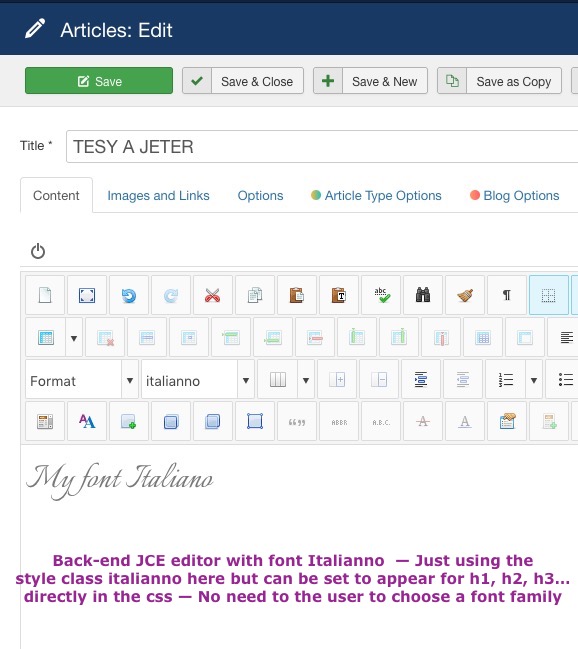The image size is (578, 649).
Task: Click the Insert Table icon
Action: tap(46, 337)
